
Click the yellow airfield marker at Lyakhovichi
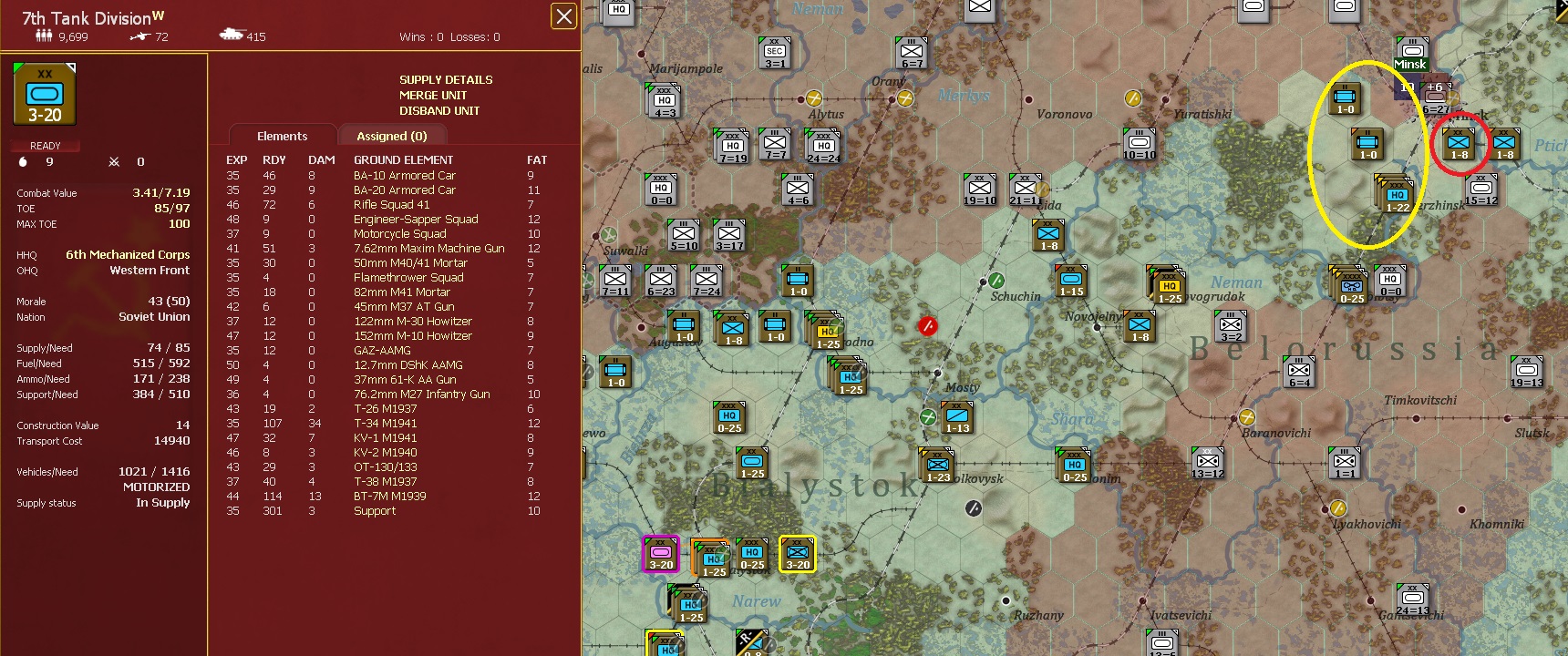[x=1338, y=507]
